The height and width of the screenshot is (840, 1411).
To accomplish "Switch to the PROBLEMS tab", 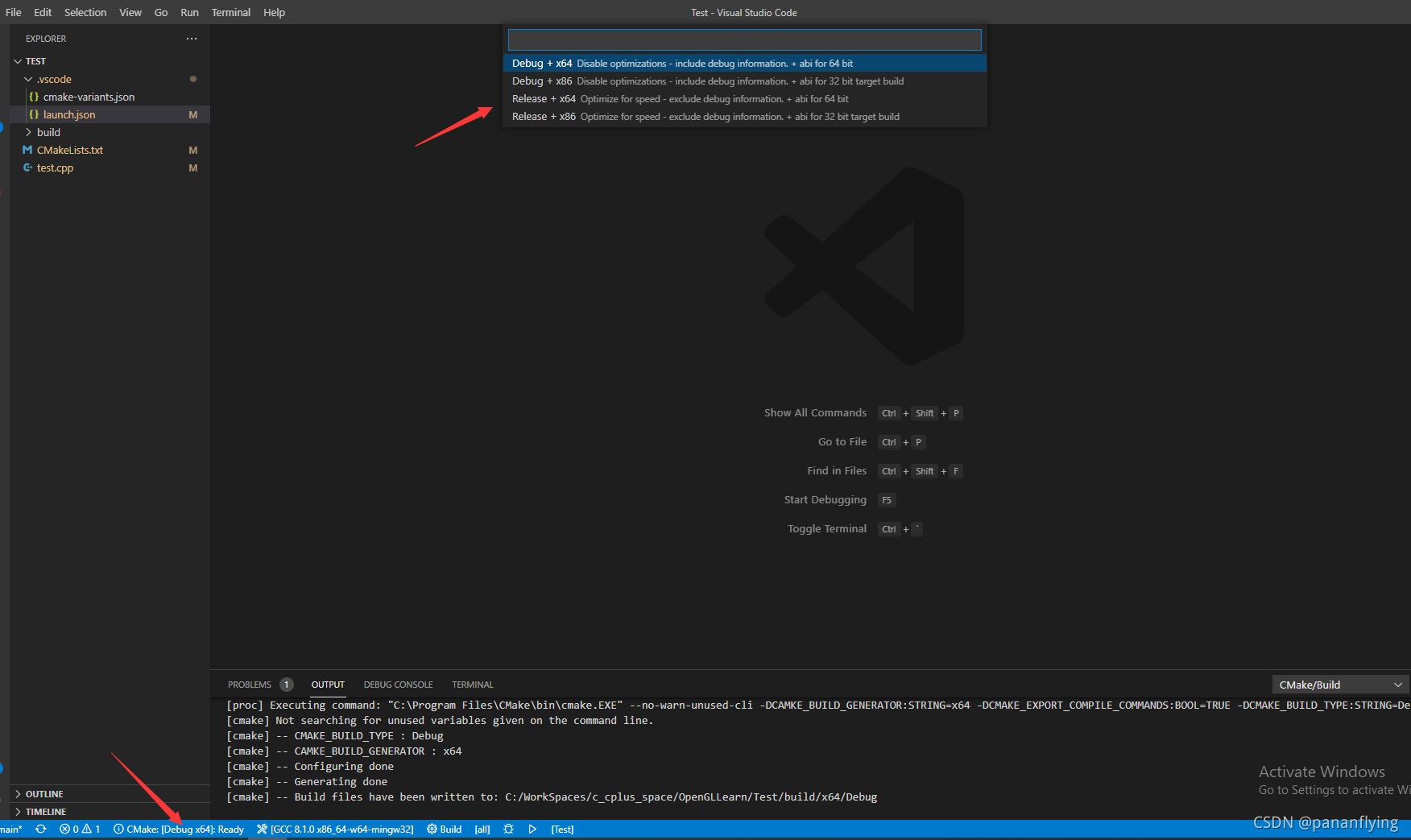I will click(250, 685).
